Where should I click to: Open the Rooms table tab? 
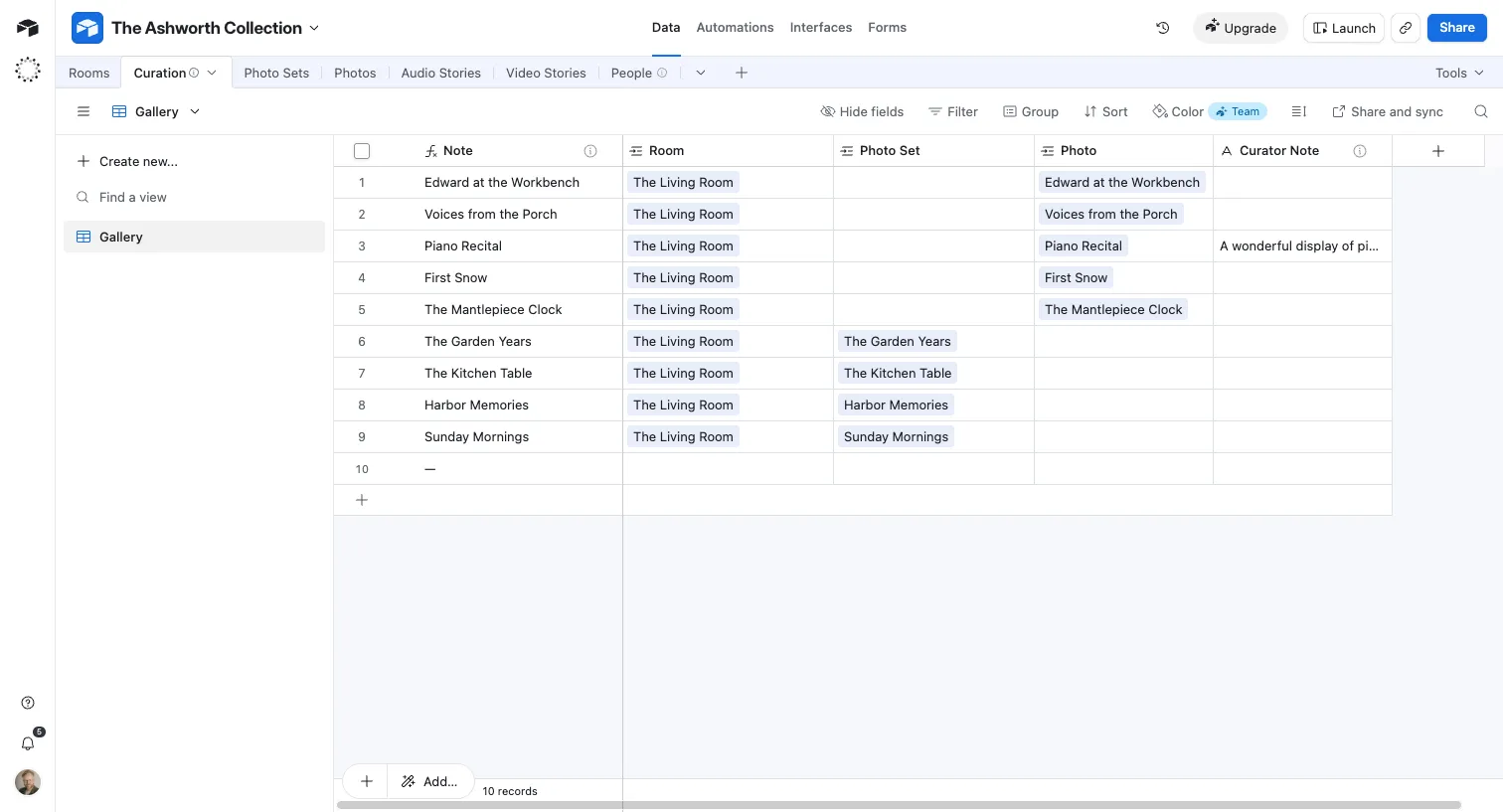89,73
